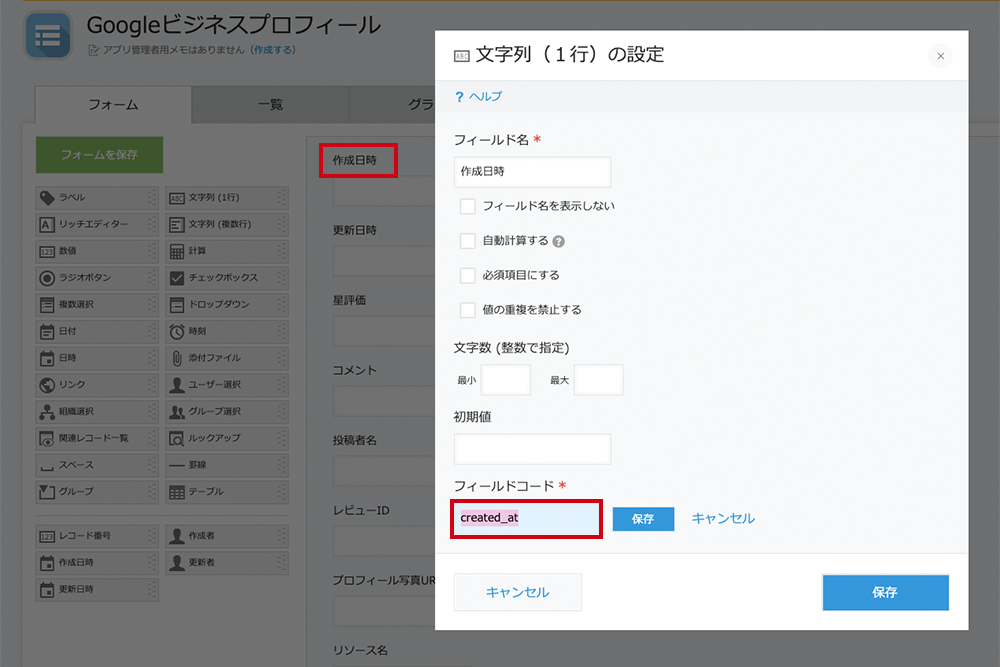Enable フィールド名を表示しない checkbox
The image size is (1000, 667).
pyautogui.click(x=467, y=206)
